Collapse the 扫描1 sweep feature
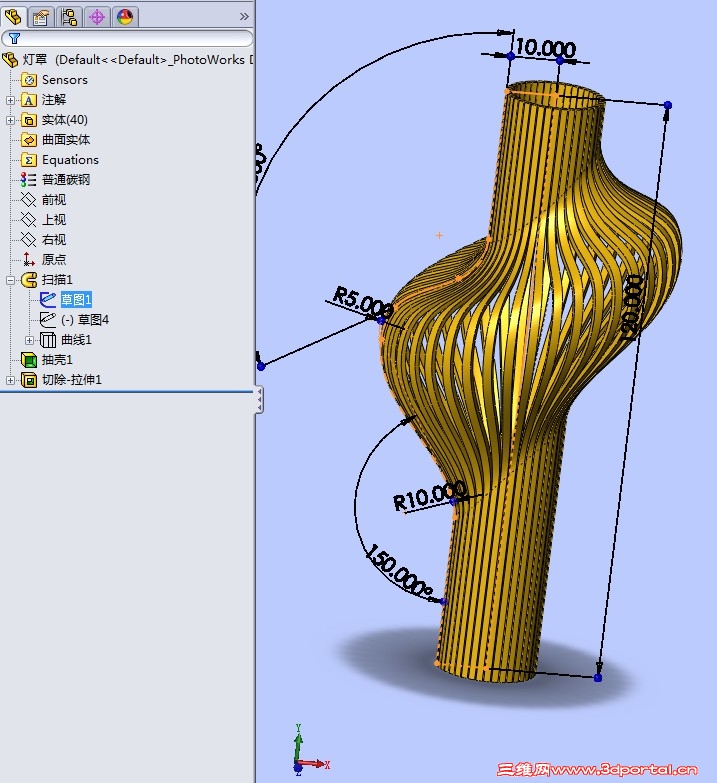 (x=10, y=280)
